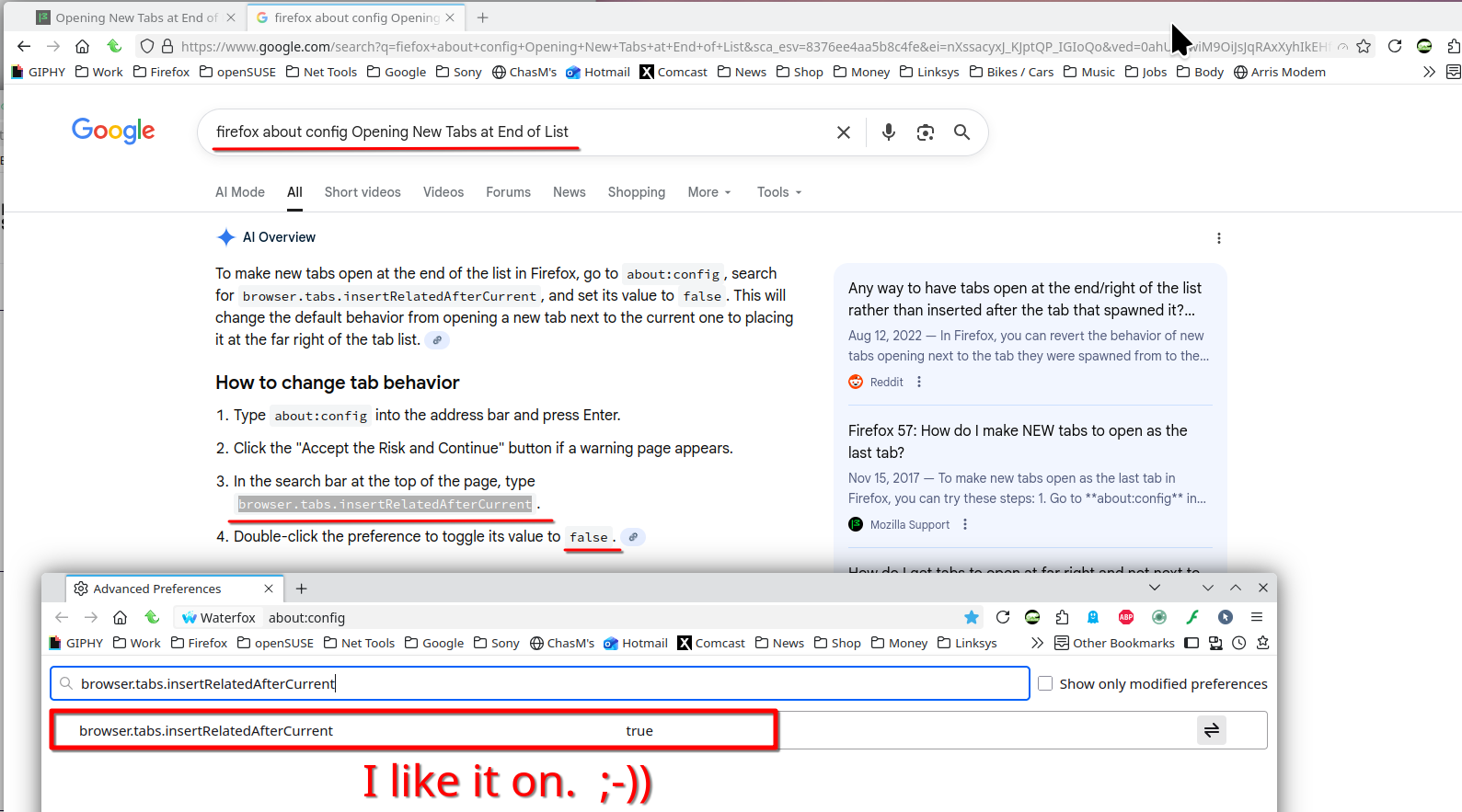Click the Adblock Plus extension icon
This screenshot has width=1462, height=812.
1125,617
